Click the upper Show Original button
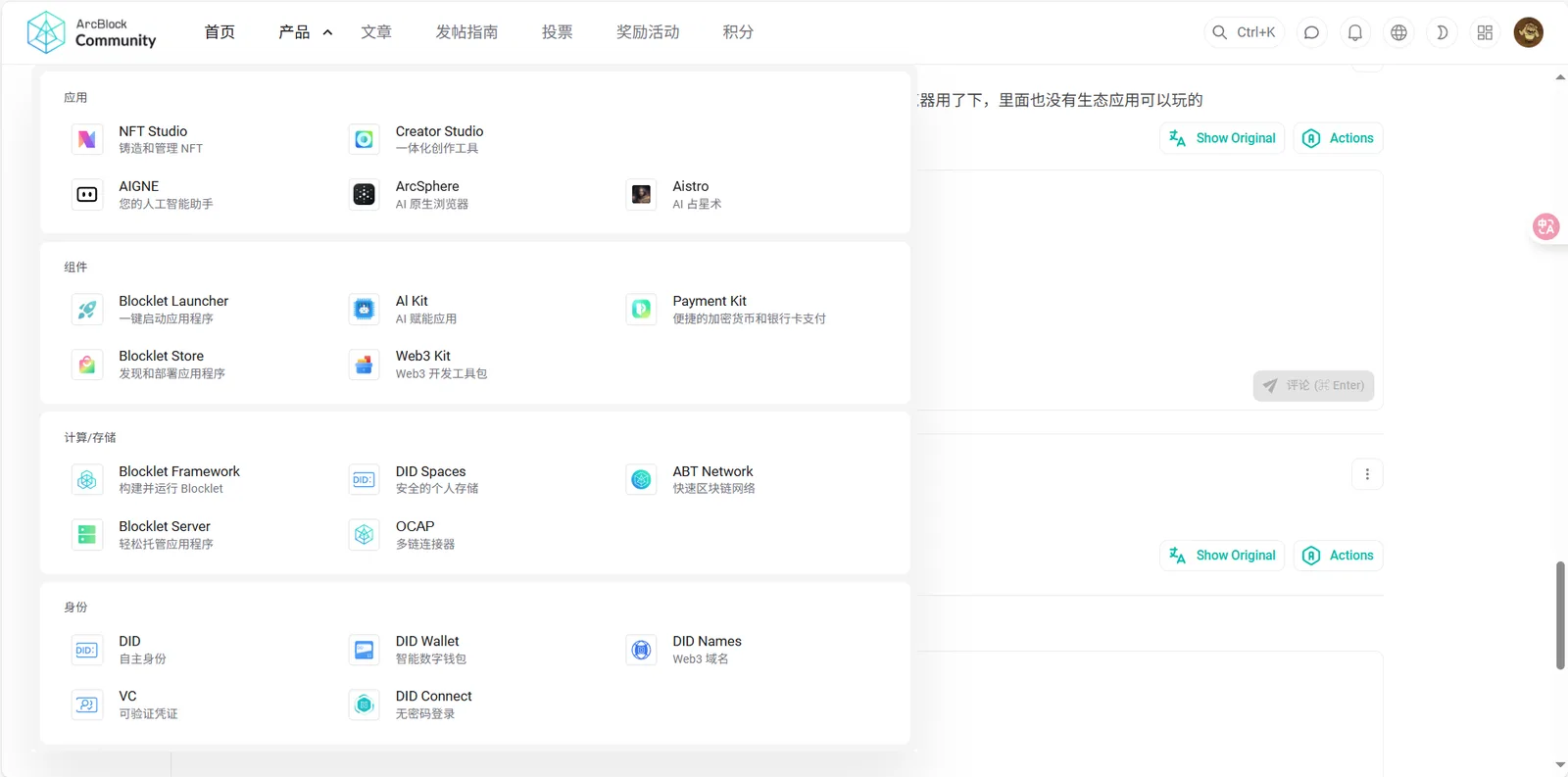This screenshot has height=777, width=1568. click(1222, 138)
